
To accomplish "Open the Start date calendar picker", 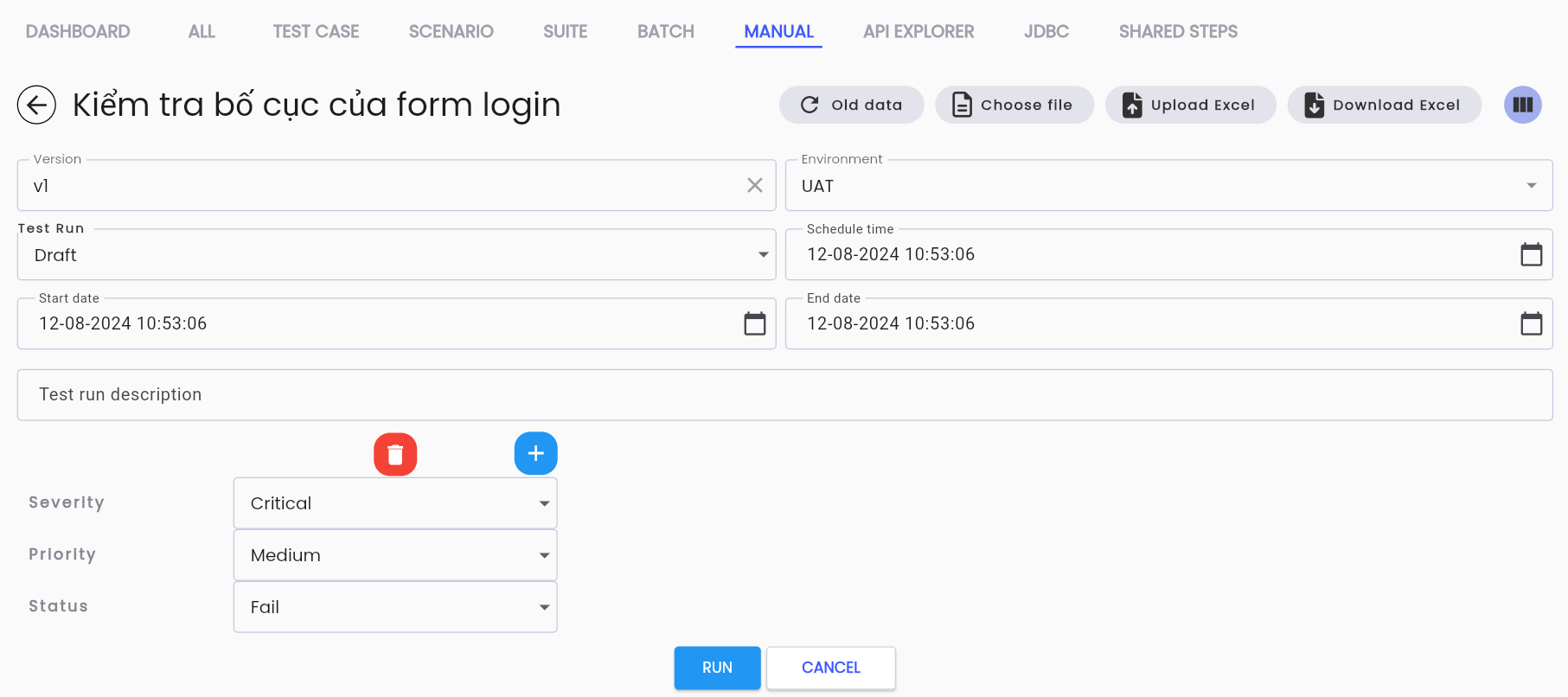I will 755,323.
